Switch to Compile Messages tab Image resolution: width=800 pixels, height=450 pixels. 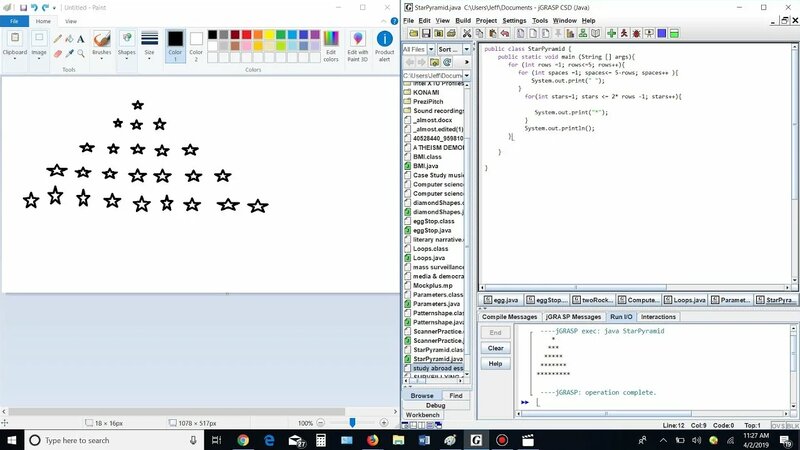tap(509, 317)
